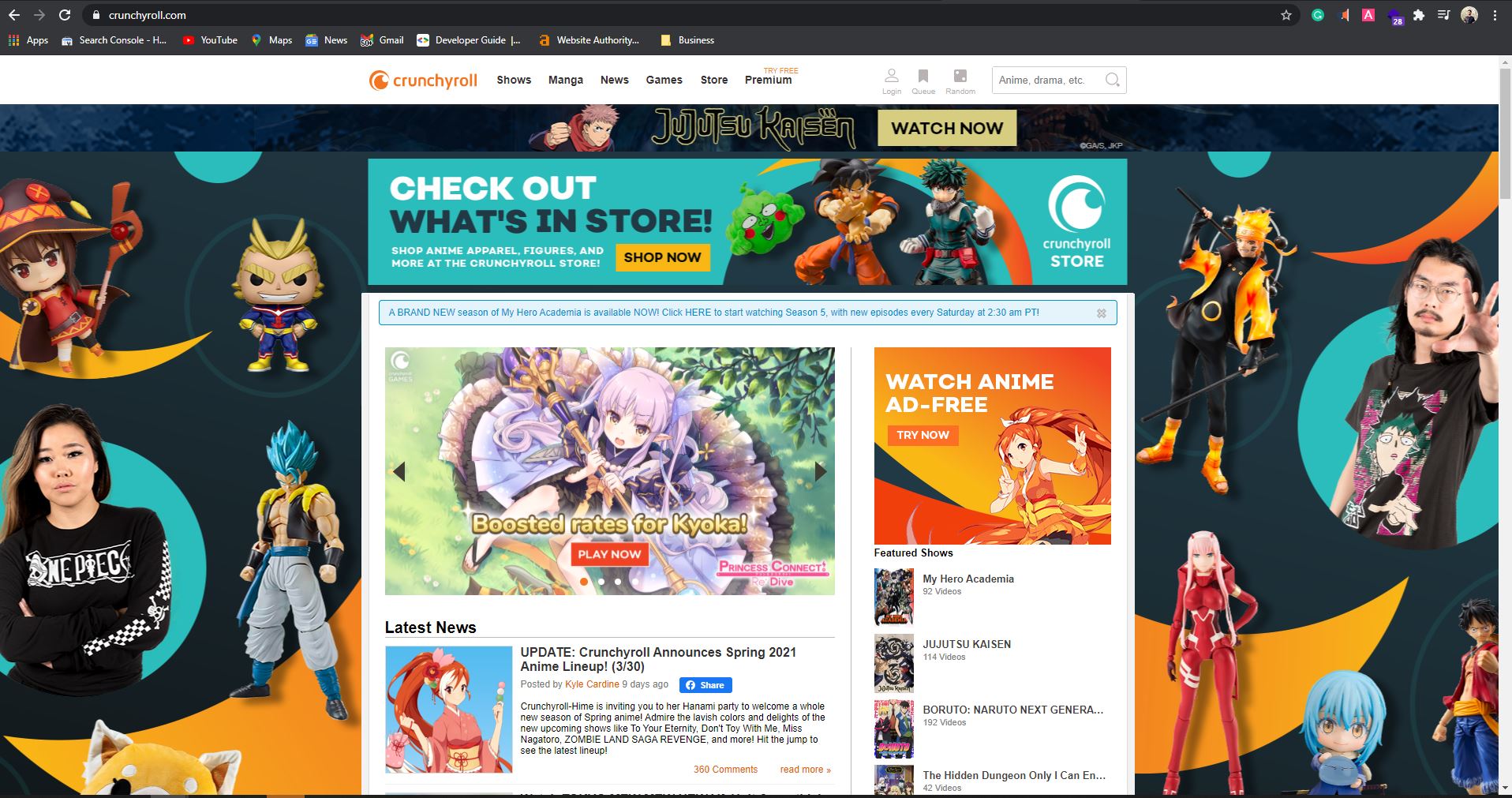Open the YouTube bookmark

tap(210, 40)
